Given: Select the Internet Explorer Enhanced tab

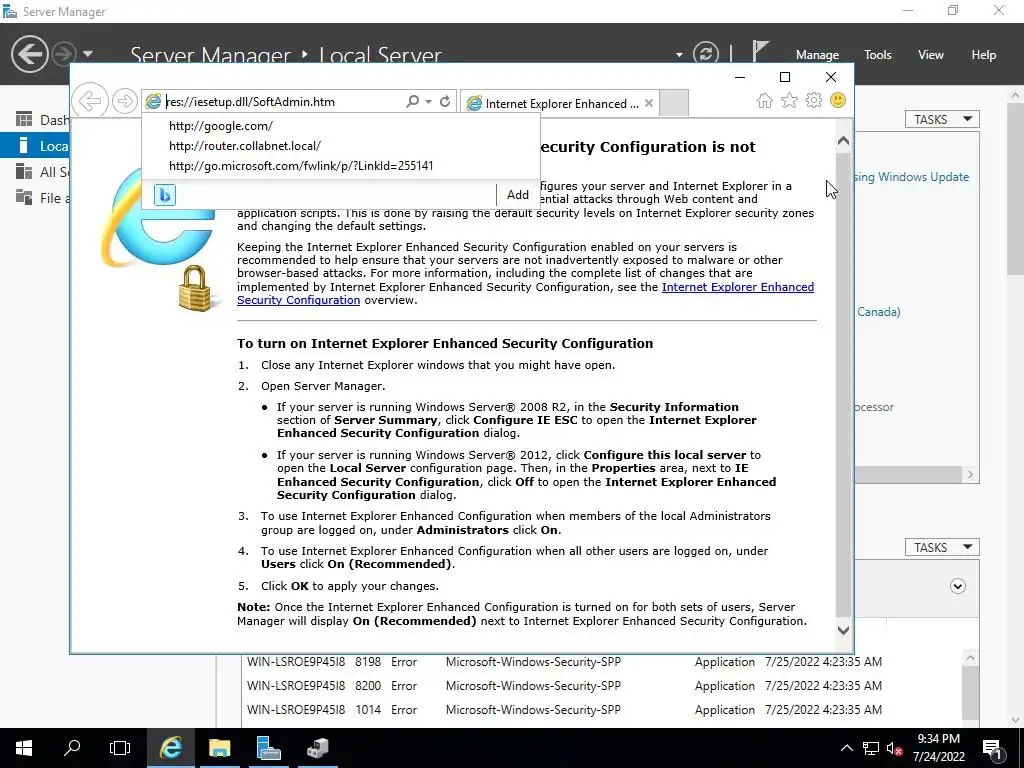Looking at the screenshot, I should click(x=559, y=103).
